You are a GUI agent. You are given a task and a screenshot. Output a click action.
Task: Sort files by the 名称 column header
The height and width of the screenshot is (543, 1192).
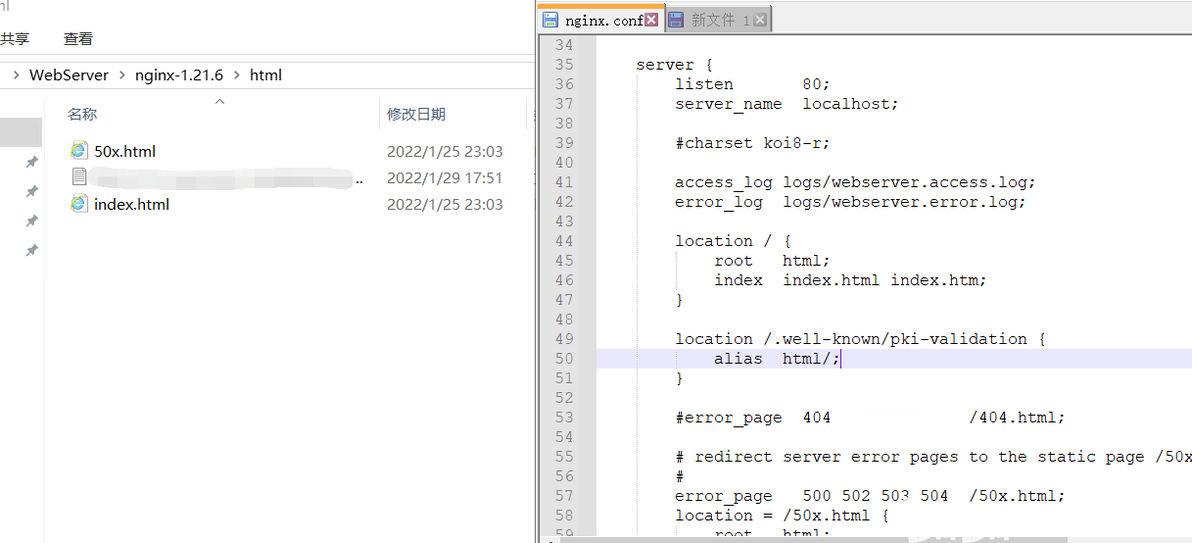(x=82, y=115)
